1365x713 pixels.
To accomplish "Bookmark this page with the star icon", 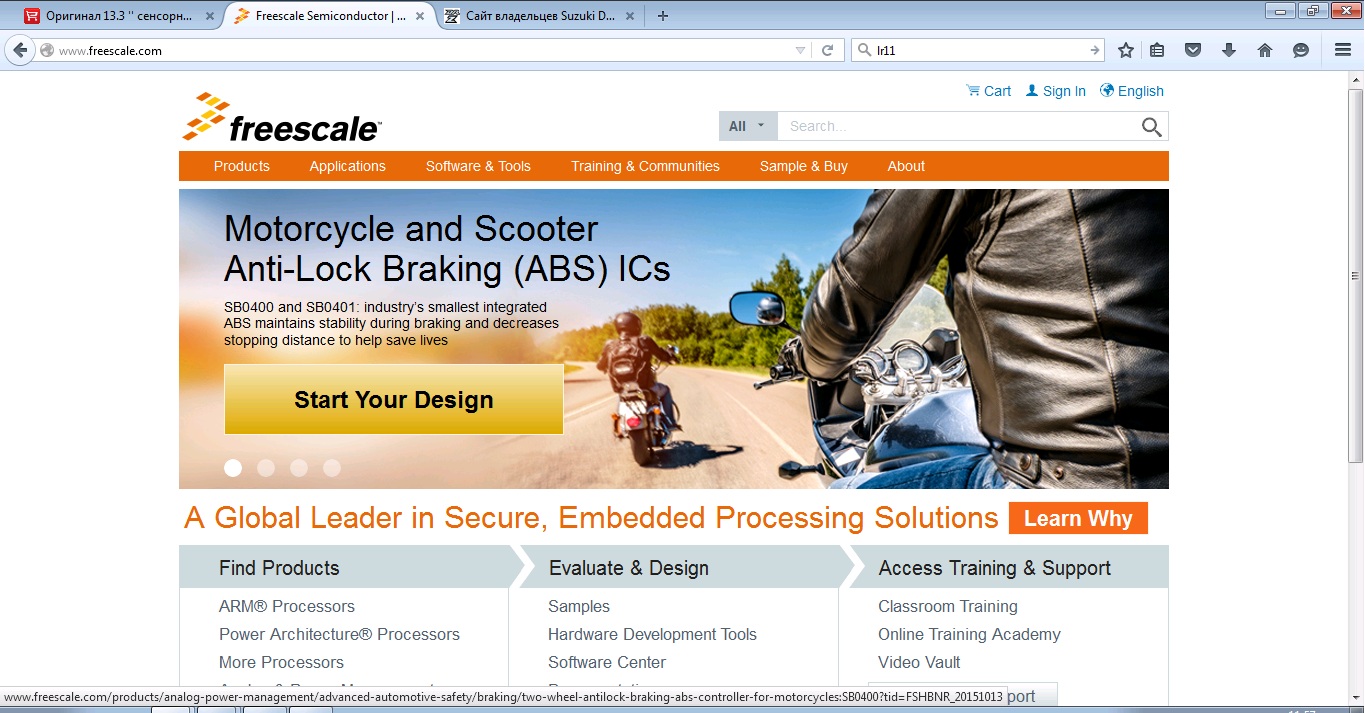I will [x=1126, y=50].
